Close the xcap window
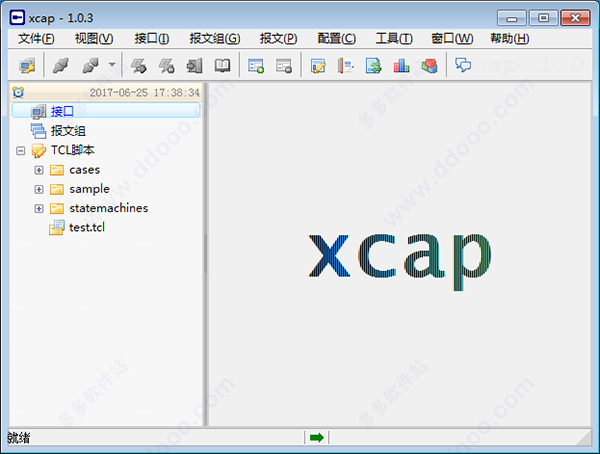 (575, 18)
